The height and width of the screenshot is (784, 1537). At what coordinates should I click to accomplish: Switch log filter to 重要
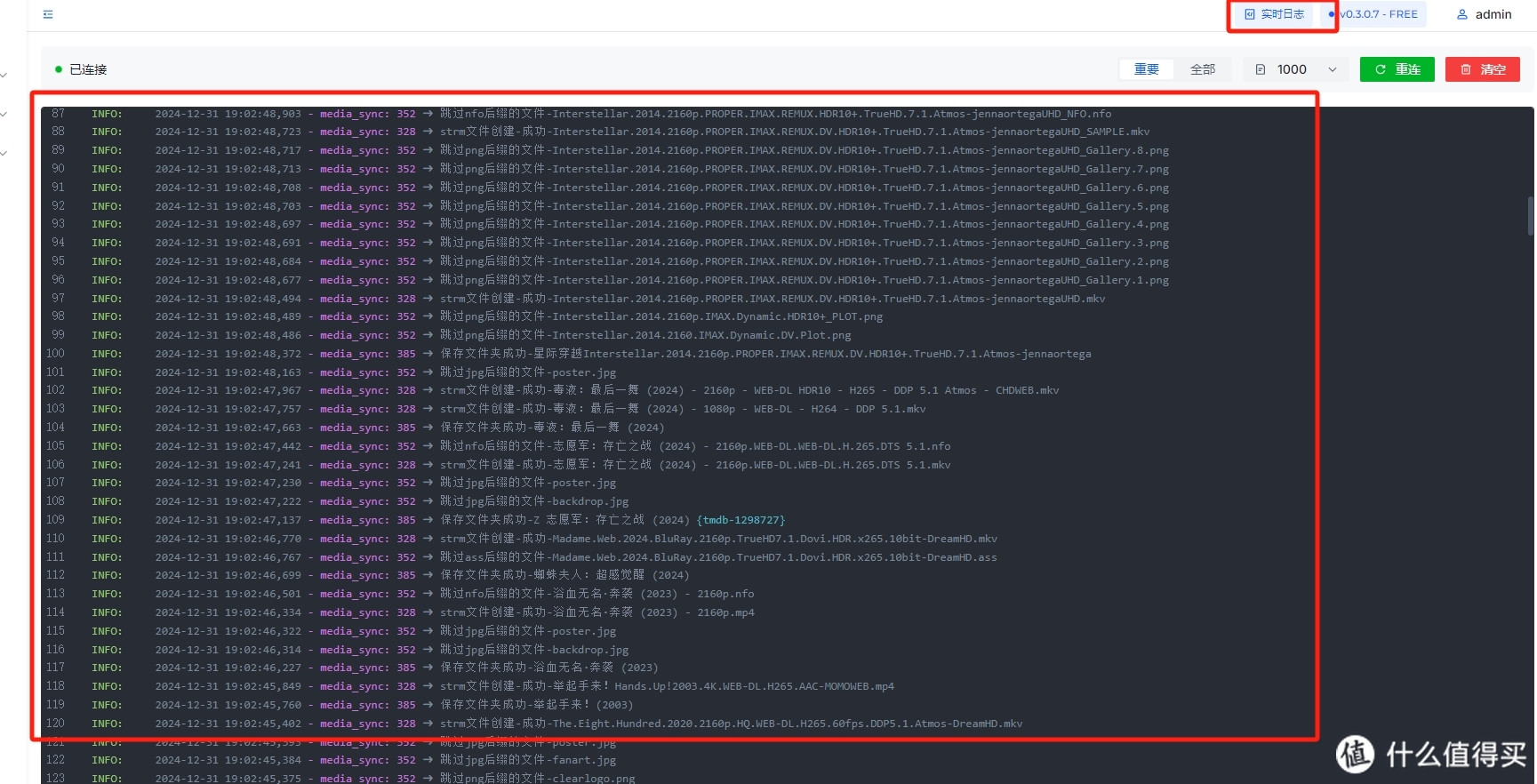tap(1146, 69)
